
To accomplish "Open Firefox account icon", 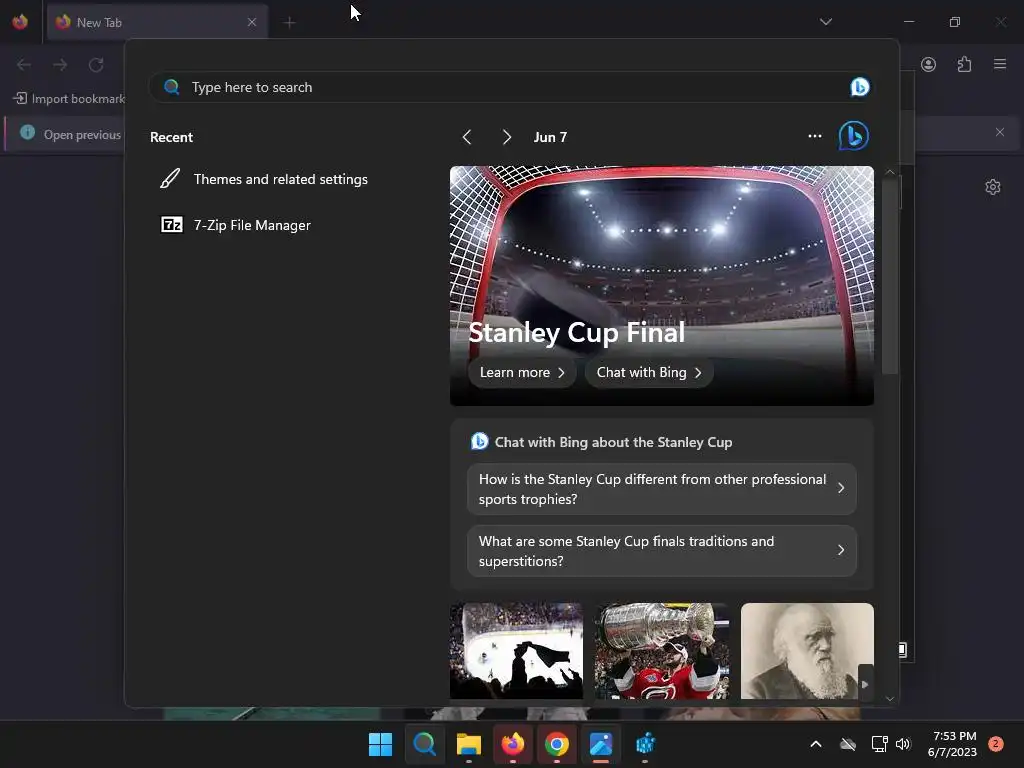I will 928,65.
